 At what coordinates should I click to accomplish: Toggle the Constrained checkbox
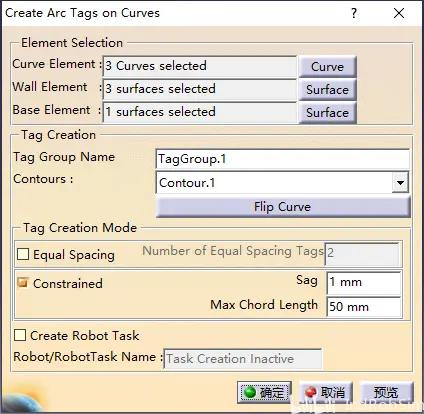pos(23,283)
